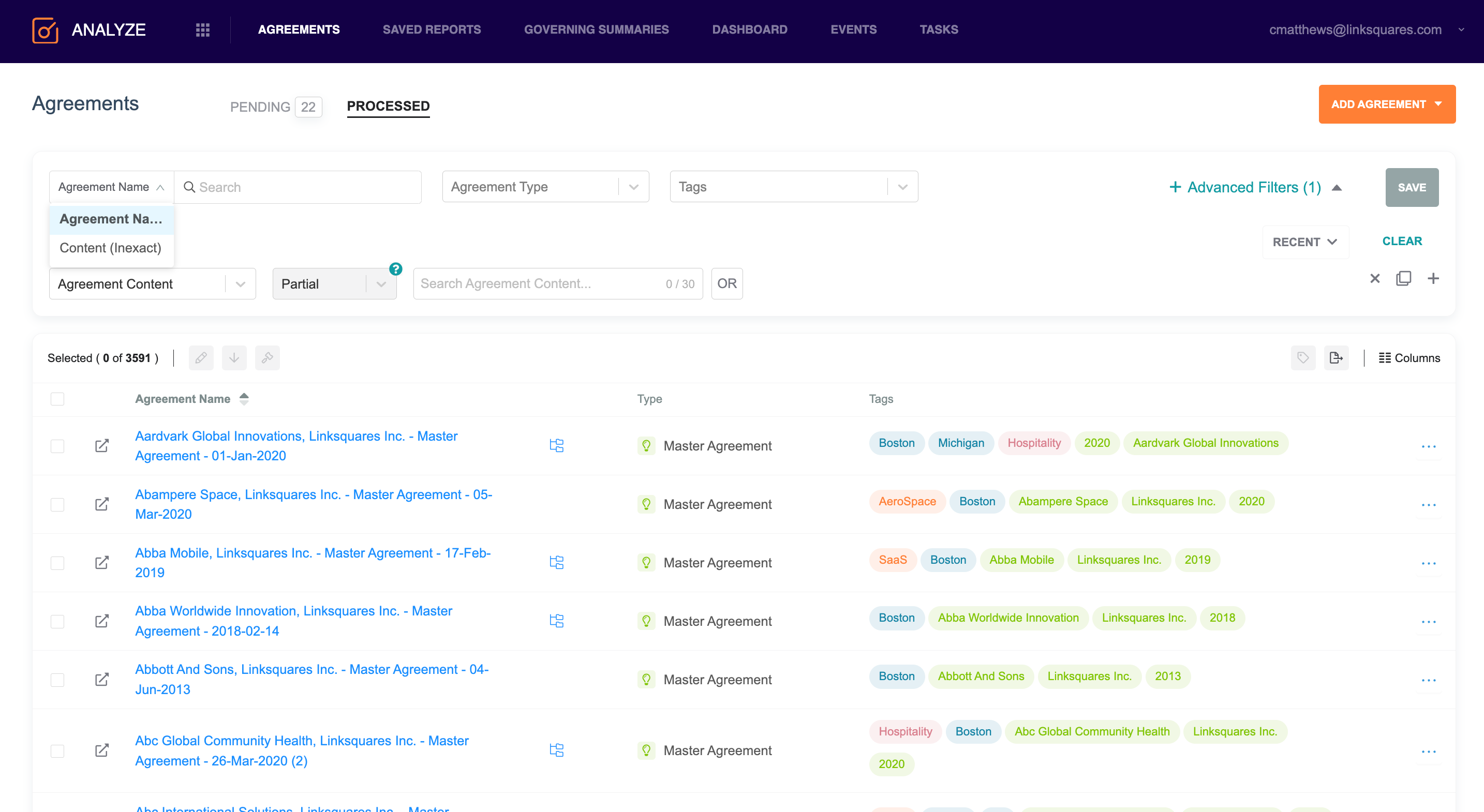Open more options for Aardvark Global Innovations row

1429,447
